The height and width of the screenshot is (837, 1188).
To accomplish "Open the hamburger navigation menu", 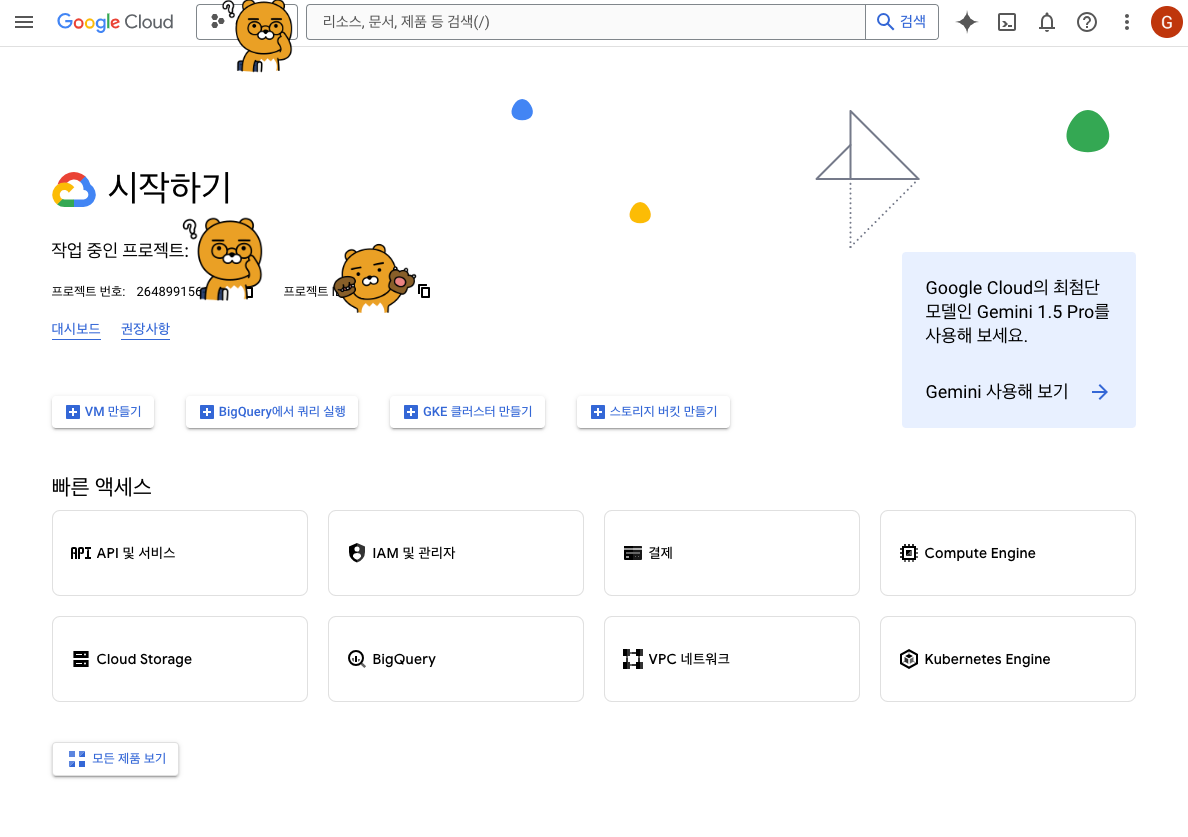I will [x=24, y=22].
